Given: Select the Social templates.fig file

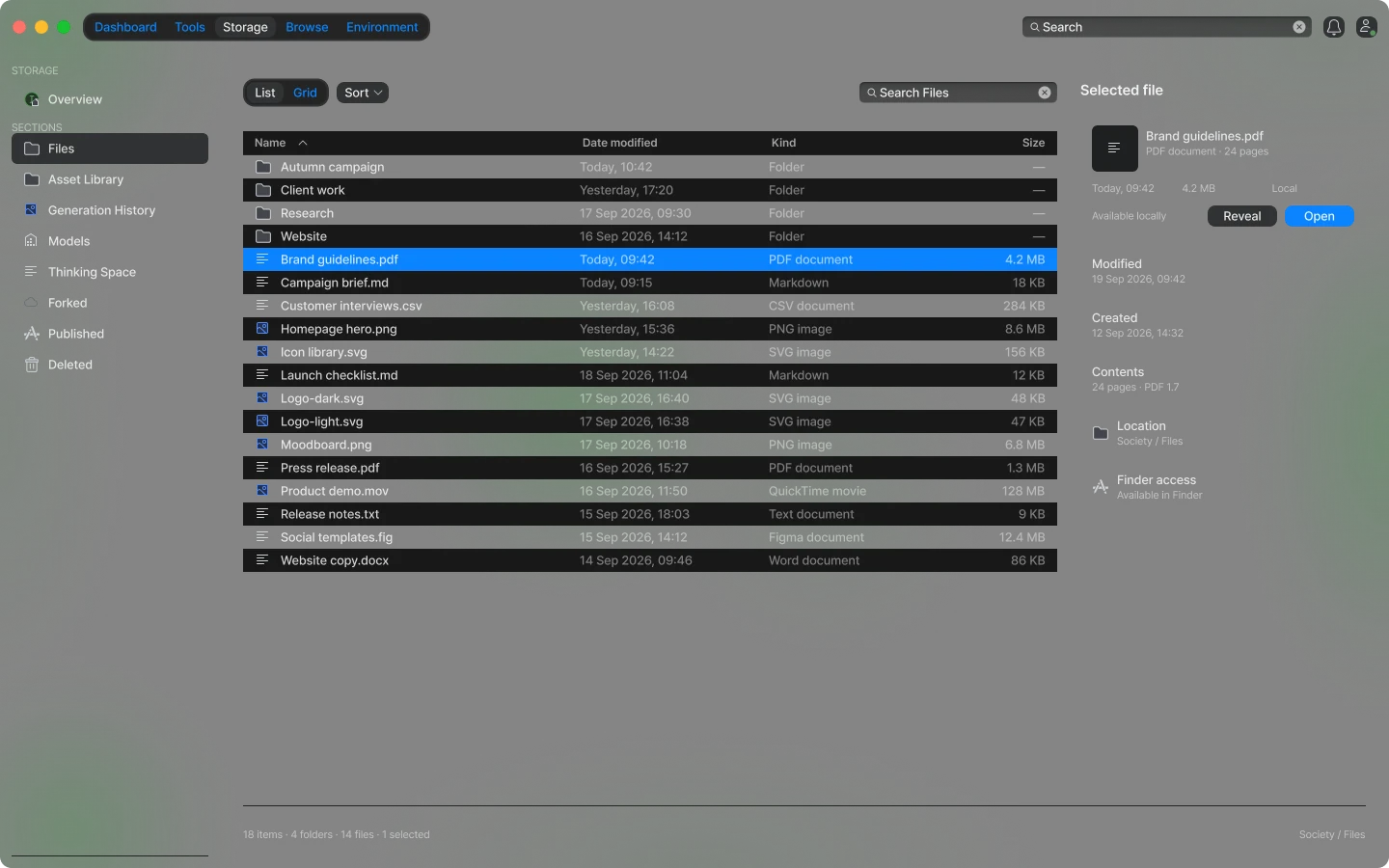Looking at the screenshot, I should (x=650, y=537).
